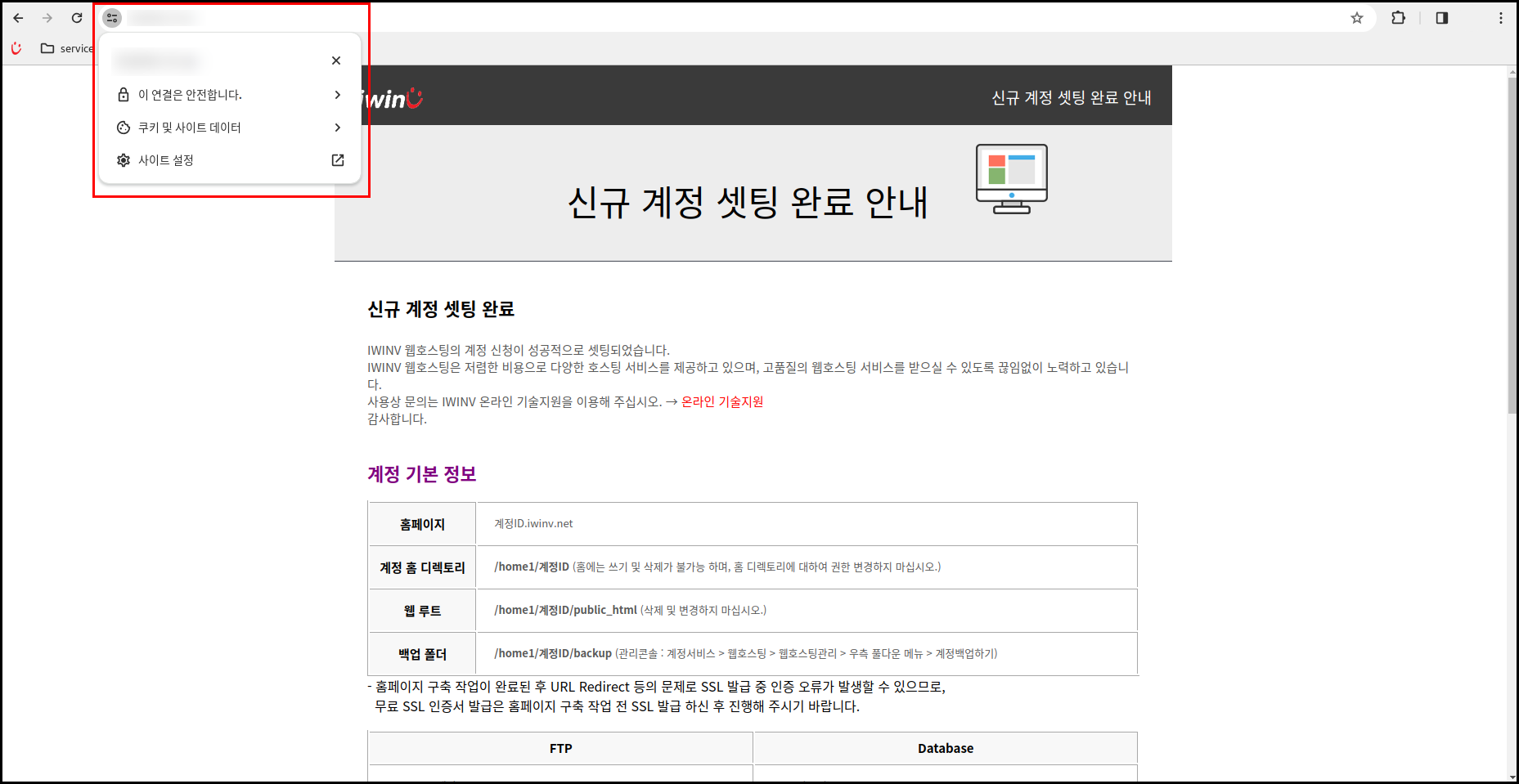Select the 계정ID.iwinv.net cell
Image resolution: width=1519 pixels, height=784 pixels.
point(807,524)
